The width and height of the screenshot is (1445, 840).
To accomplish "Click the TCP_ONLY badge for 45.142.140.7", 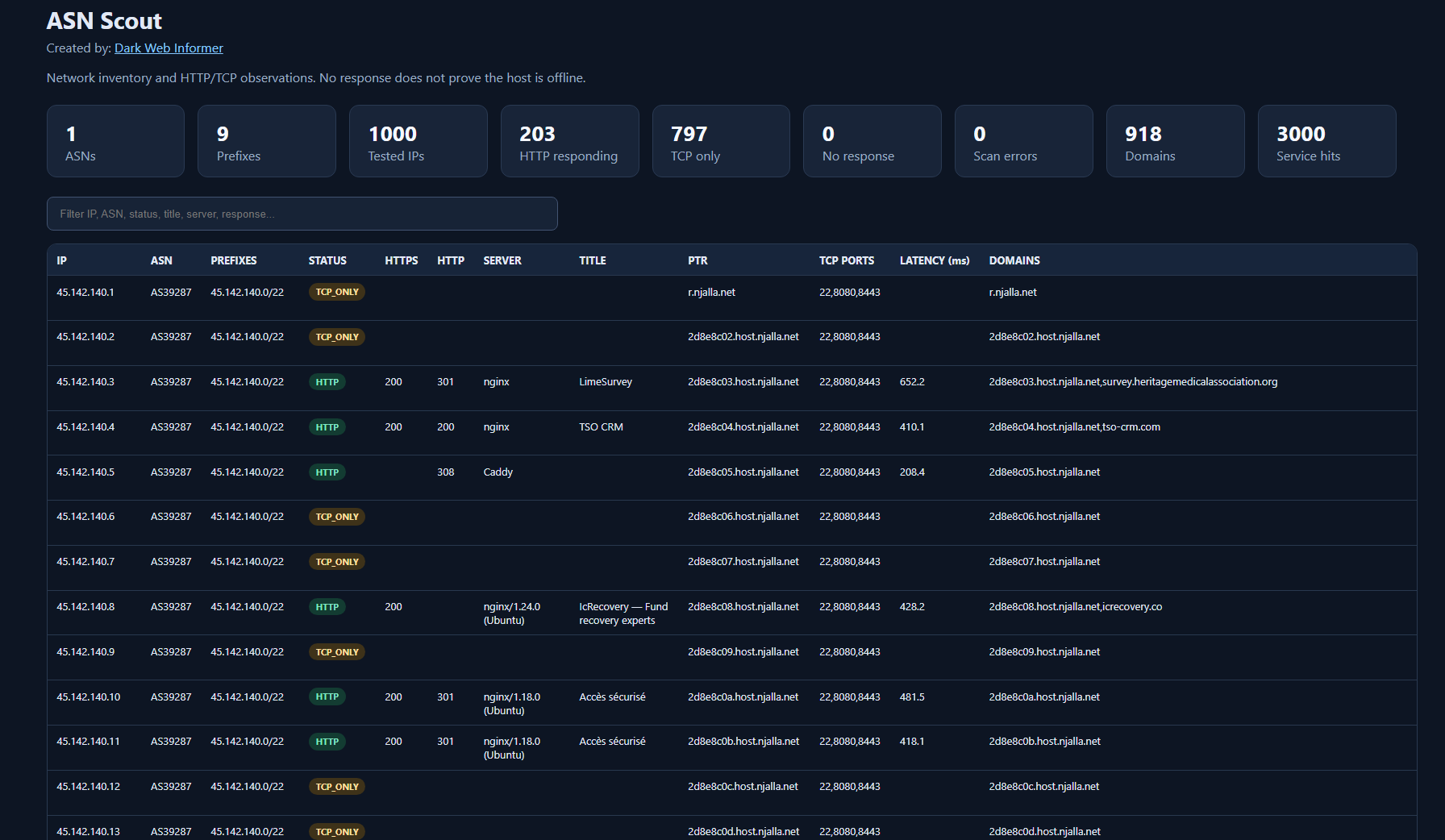I will pyautogui.click(x=337, y=562).
